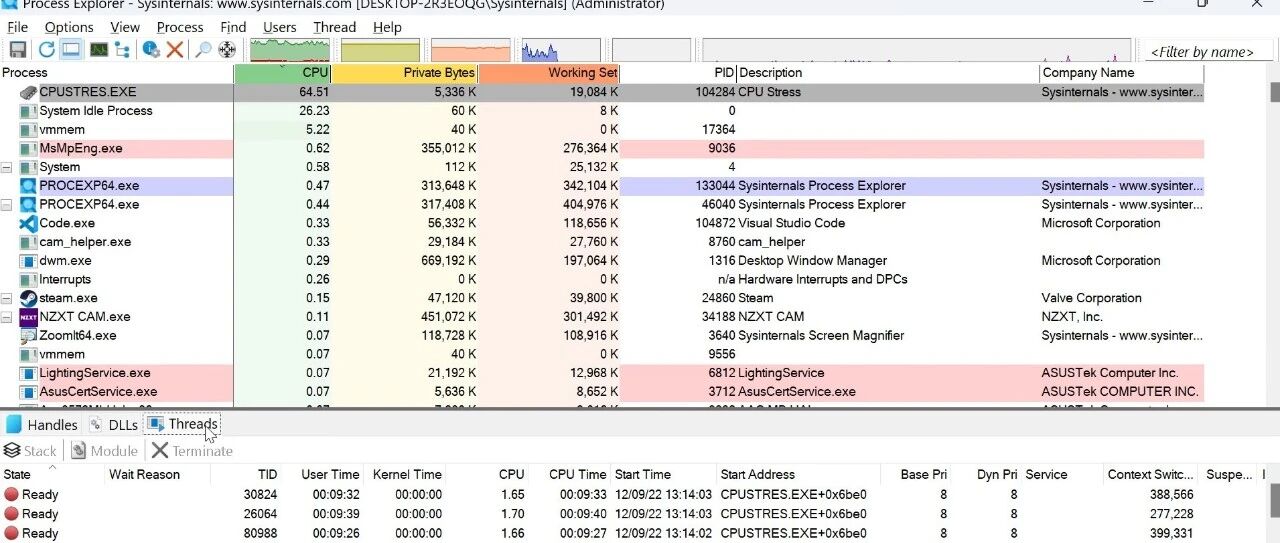The width and height of the screenshot is (1280, 543).
Task: Click the process Properties gear icon
Action: point(151,49)
